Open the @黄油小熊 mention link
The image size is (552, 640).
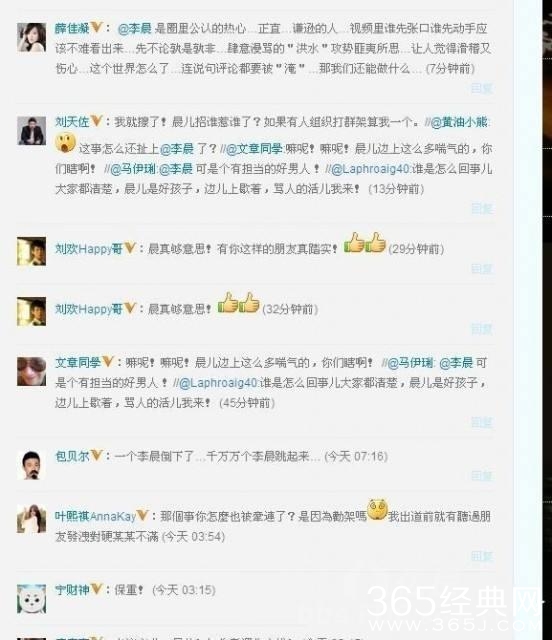point(459,122)
